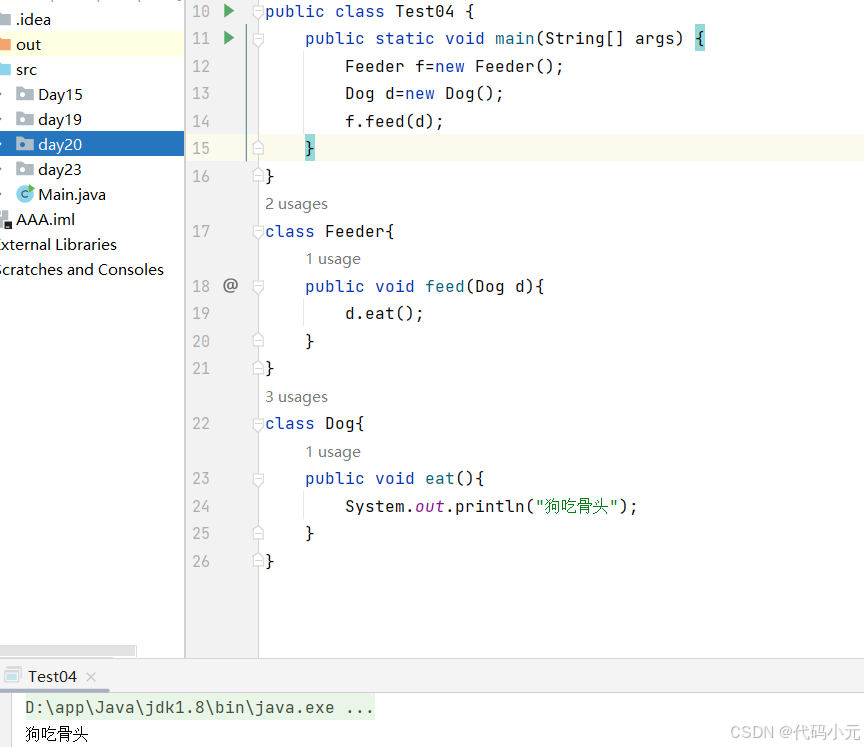
Task: Click the console output 狗吃骨头
Action: tap(57, 734)
